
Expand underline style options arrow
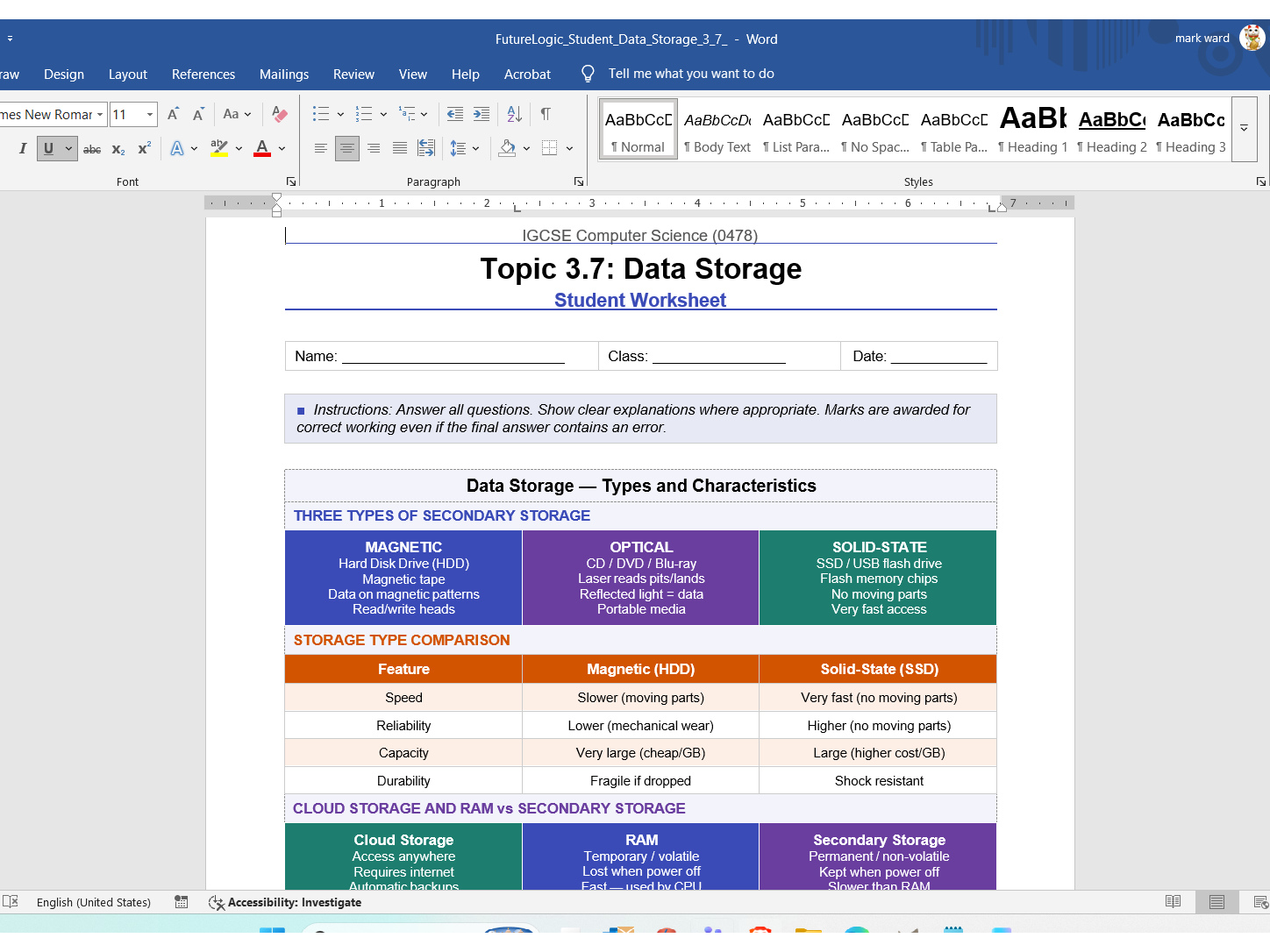coord(68,149)
